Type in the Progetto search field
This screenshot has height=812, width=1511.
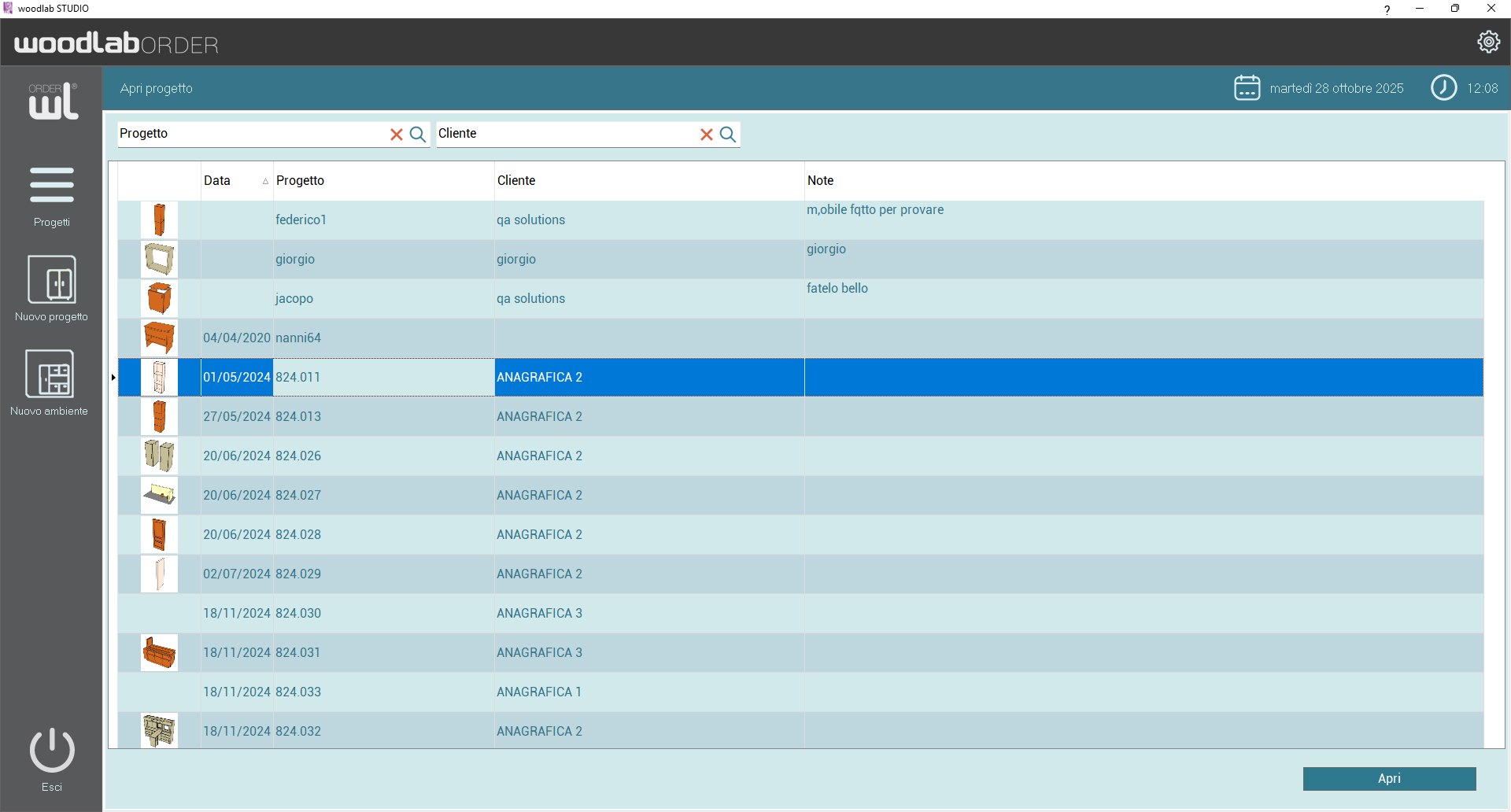252,134
